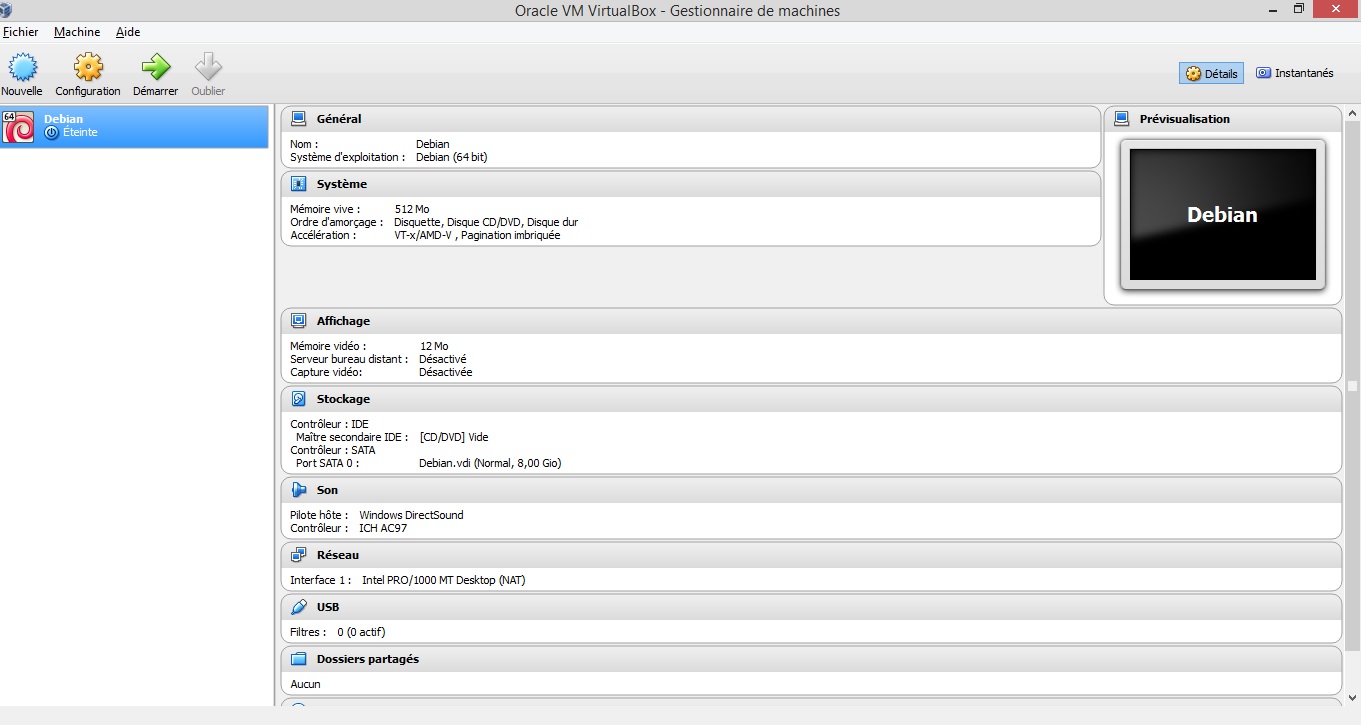Open the Fichier menu
1361x725 pixels.
tap(20, 32)
